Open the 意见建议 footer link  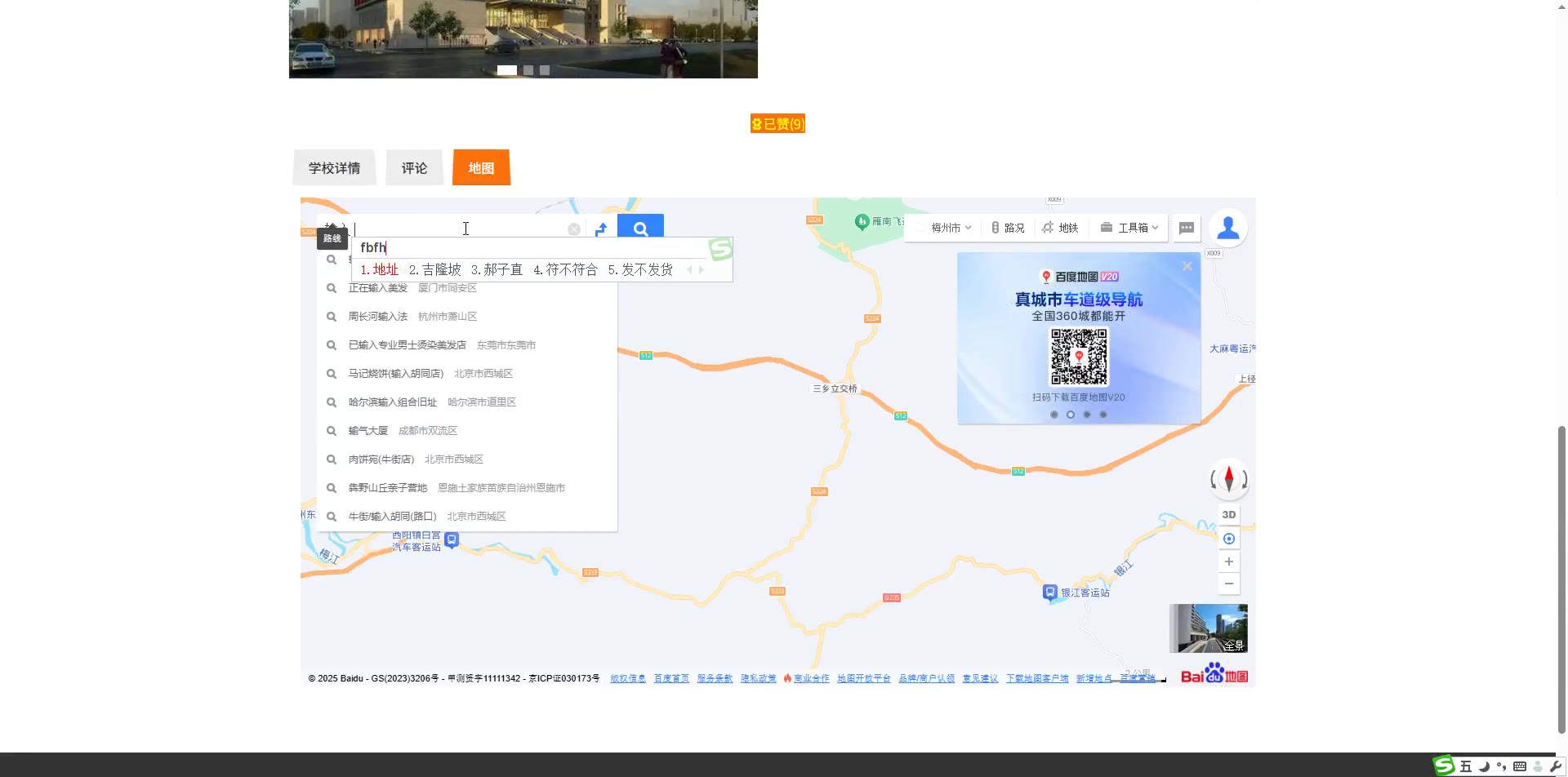(x=980, y=678)
